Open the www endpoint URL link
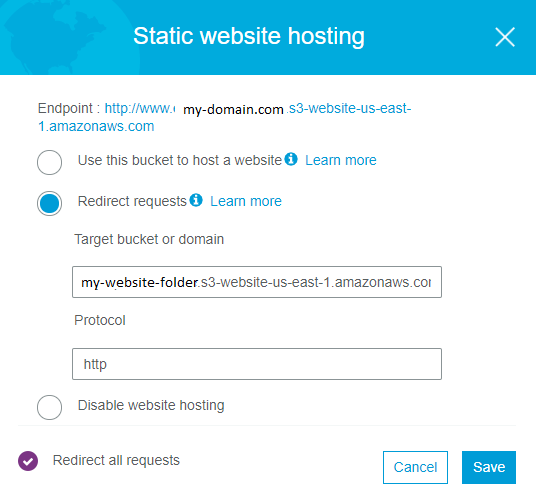The image size is (536, 501). (140, 108)
